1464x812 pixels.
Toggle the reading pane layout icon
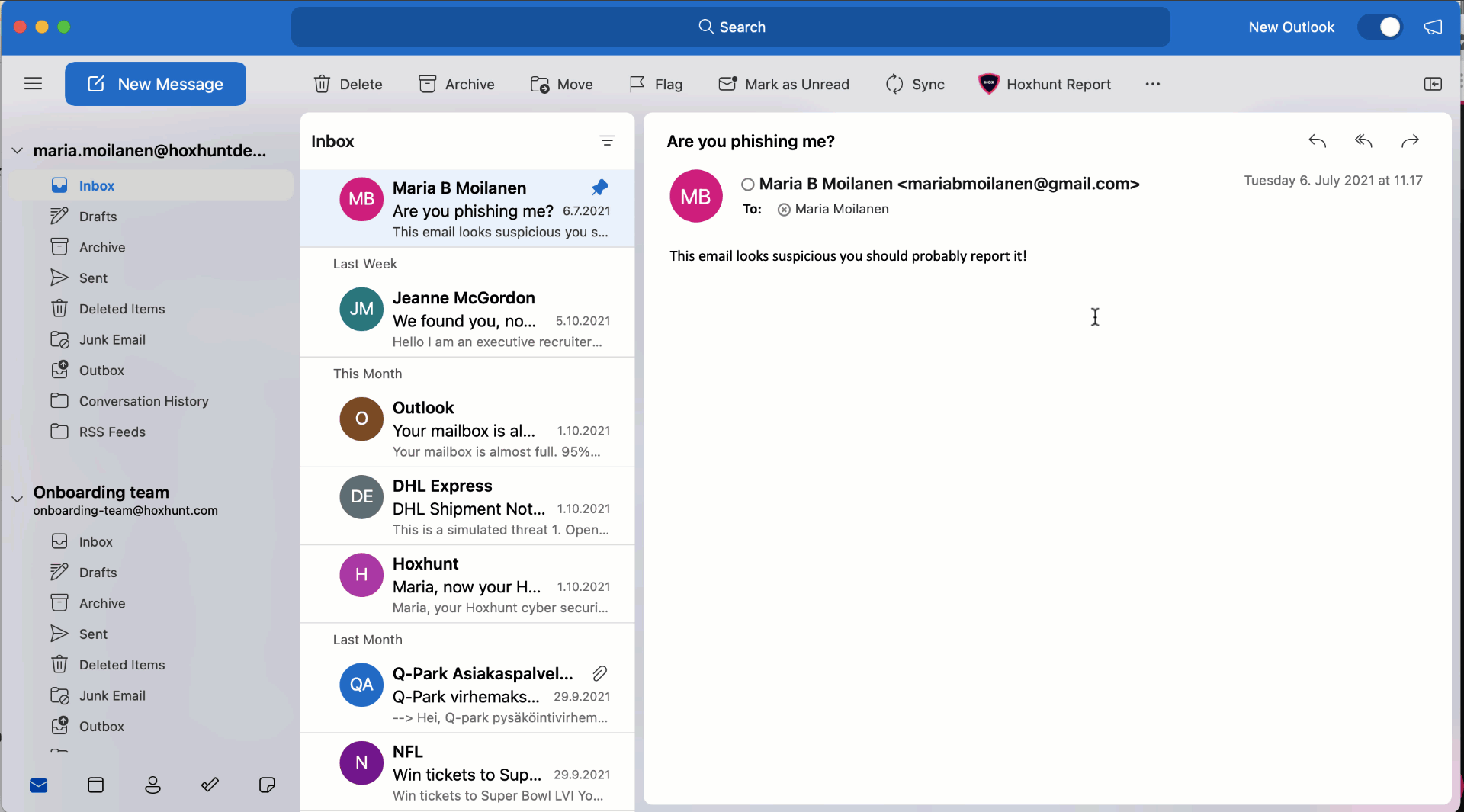point(1433,84)
